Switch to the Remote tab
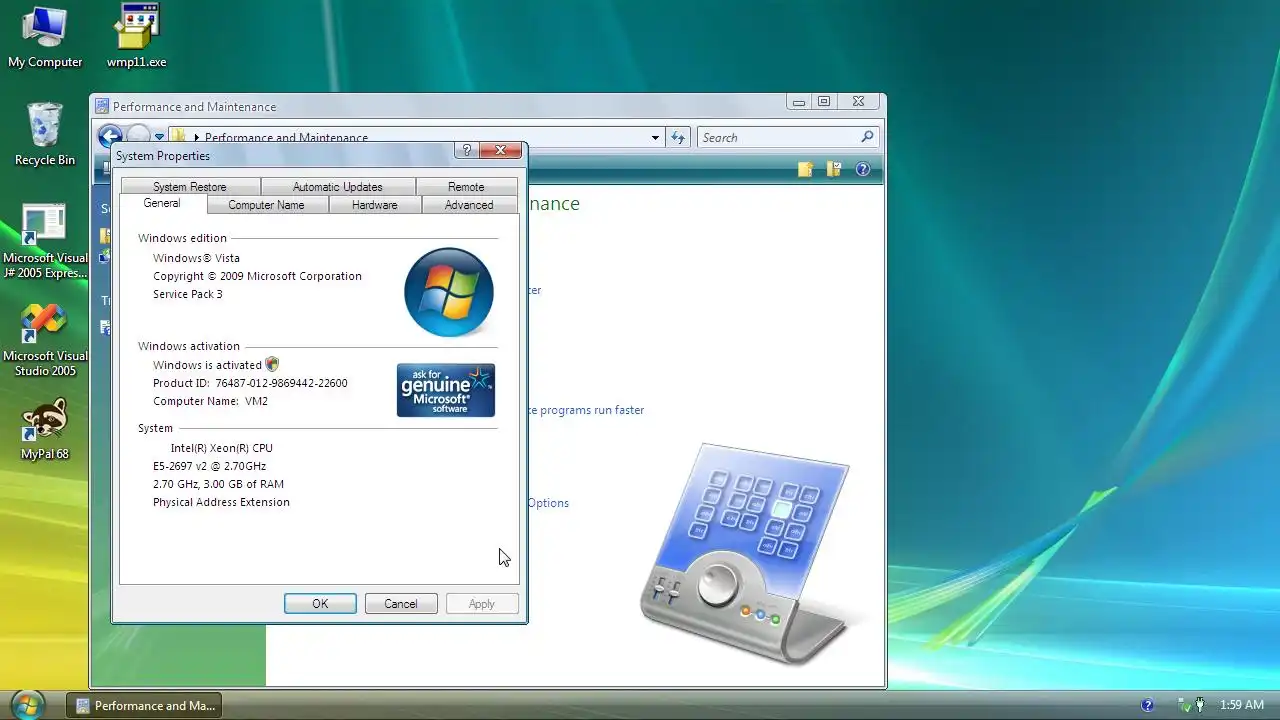This screenshot has width=1280, height=720. [466, 187]
